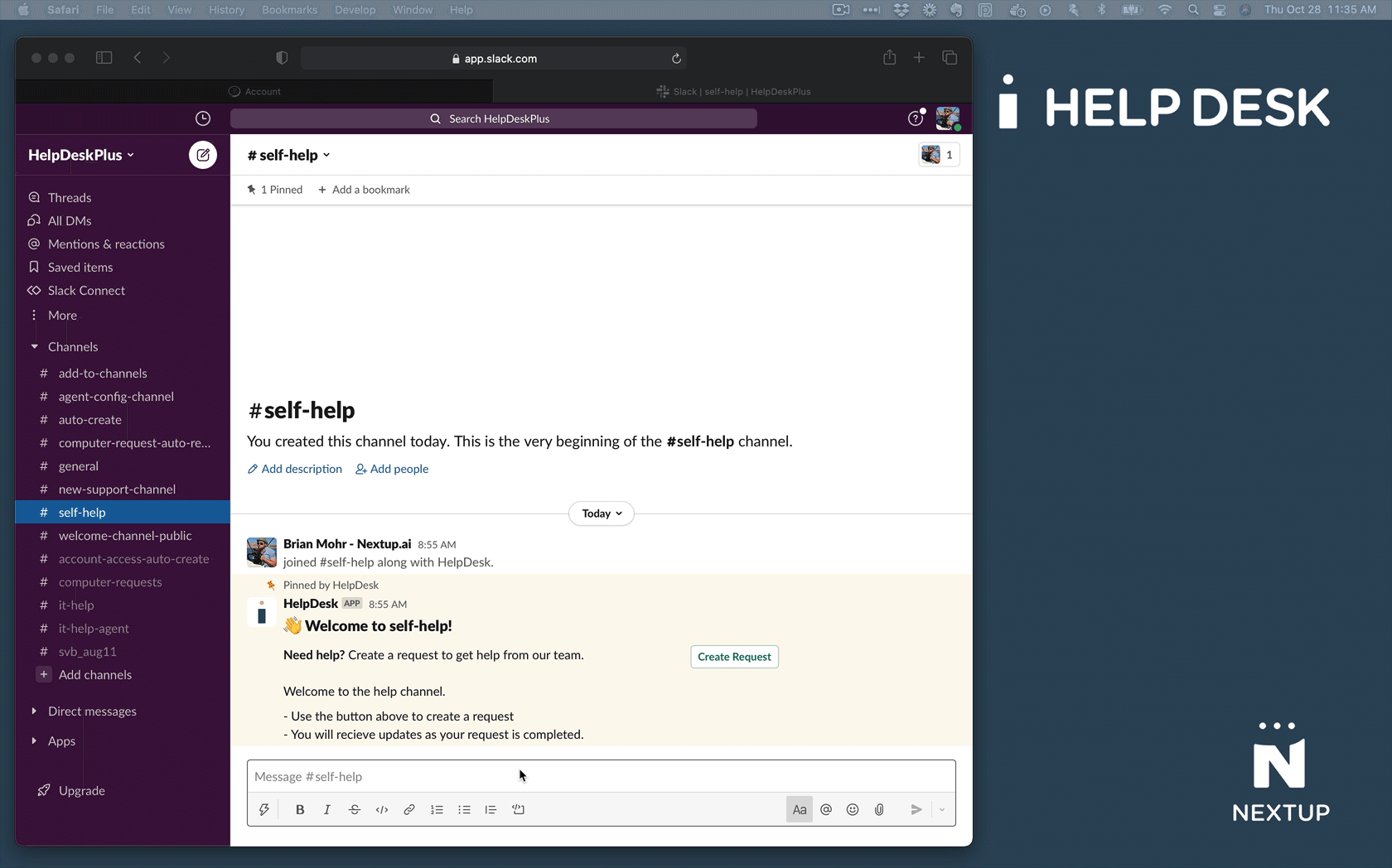Mention someone with the @ icon
This screenshot has width=1392, height=868.
pyautogui.click(x=826, y=810)
